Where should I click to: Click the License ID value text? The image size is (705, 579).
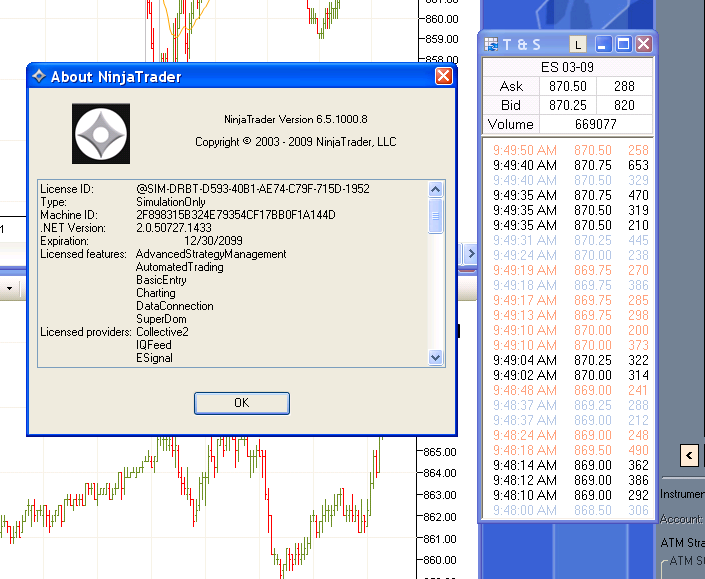[x=253, y=188]
